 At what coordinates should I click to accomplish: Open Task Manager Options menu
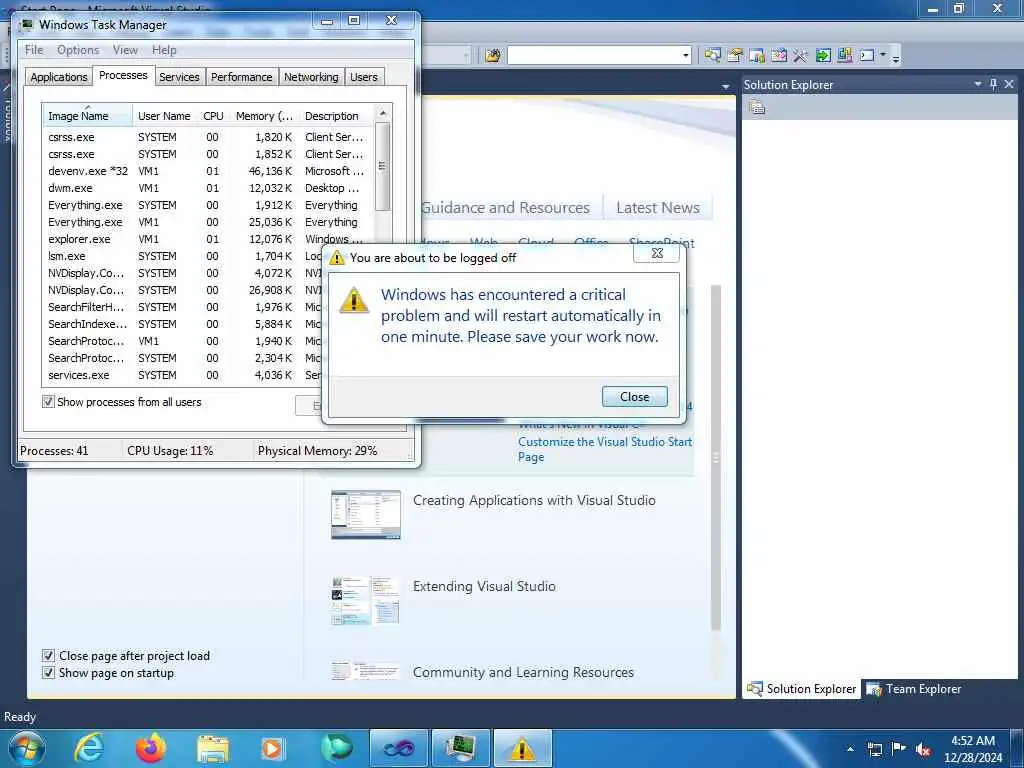tap(78, 50)
